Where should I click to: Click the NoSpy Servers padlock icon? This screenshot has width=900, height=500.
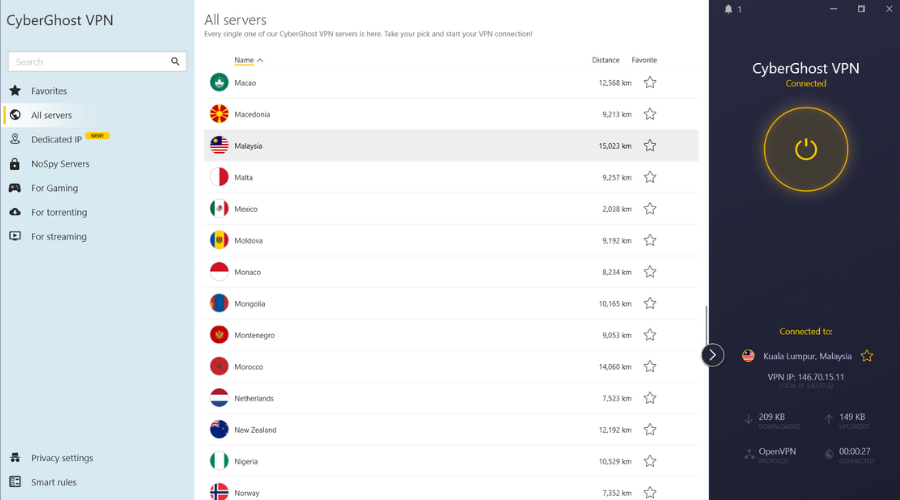point(15,164)
